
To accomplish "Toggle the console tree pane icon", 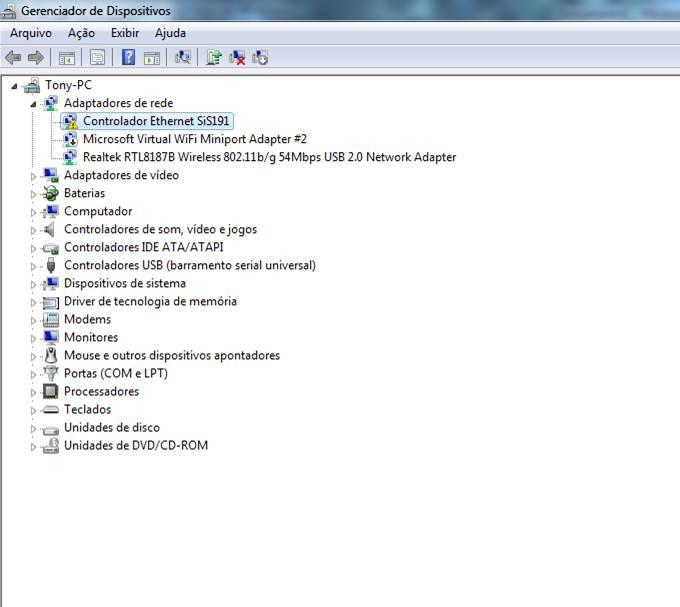I will click(67, 57).
